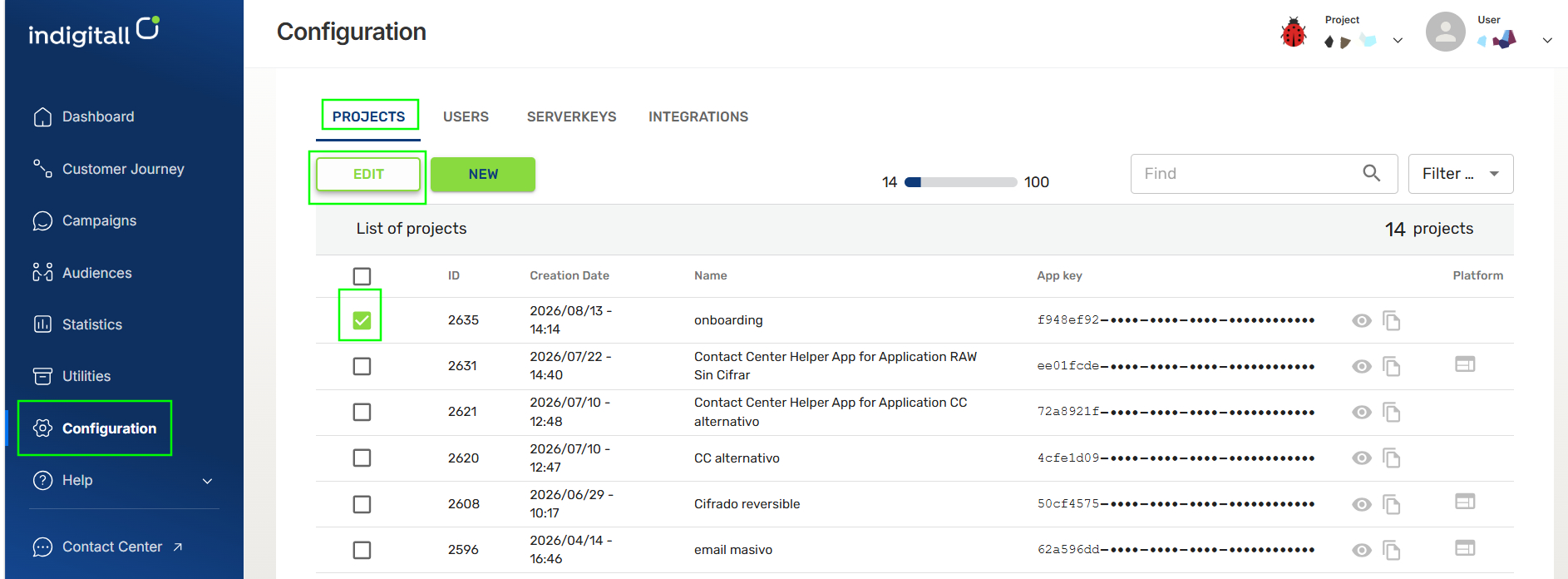Open the Serverkeys tab
Viewport: 1568px width, 579px height.
572,116
